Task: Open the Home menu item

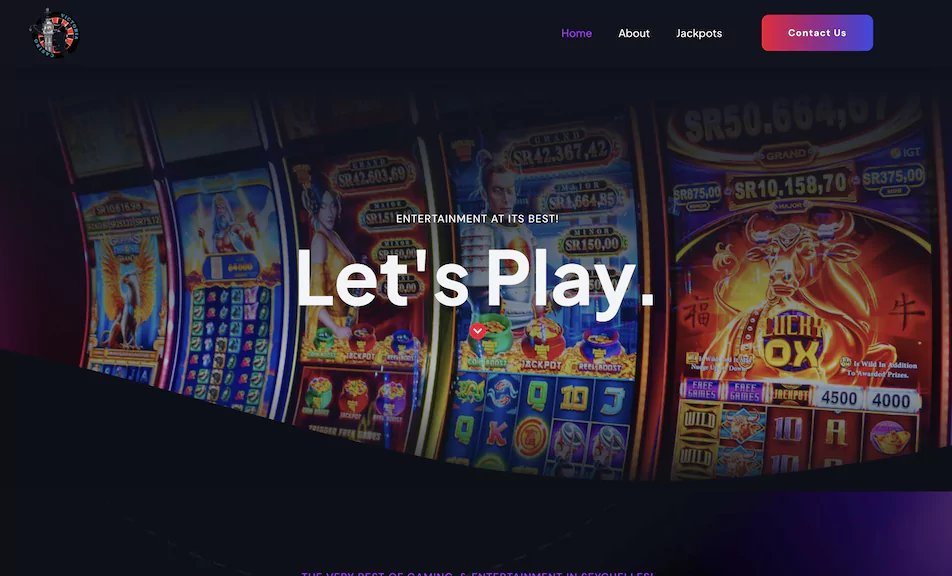Action: (x=576, y=33)
